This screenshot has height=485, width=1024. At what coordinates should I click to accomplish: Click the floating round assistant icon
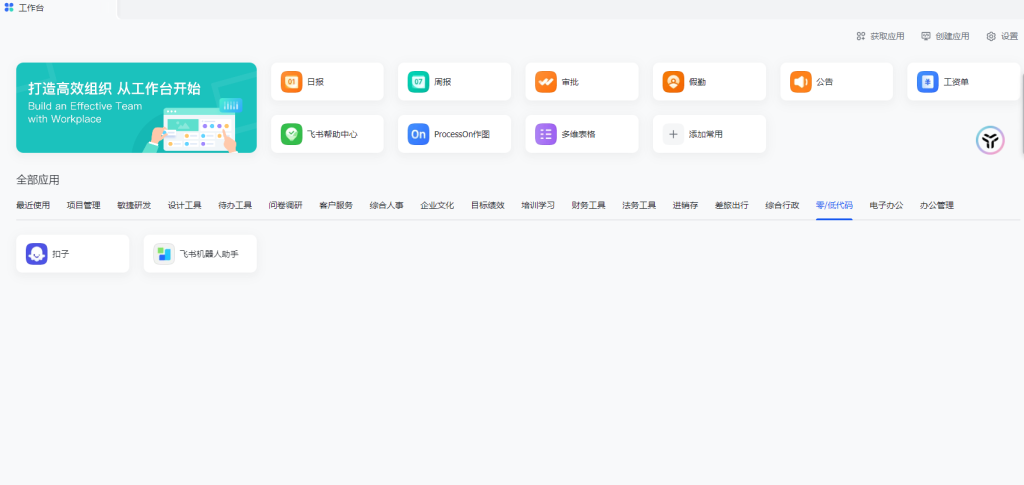coord(990,140)
